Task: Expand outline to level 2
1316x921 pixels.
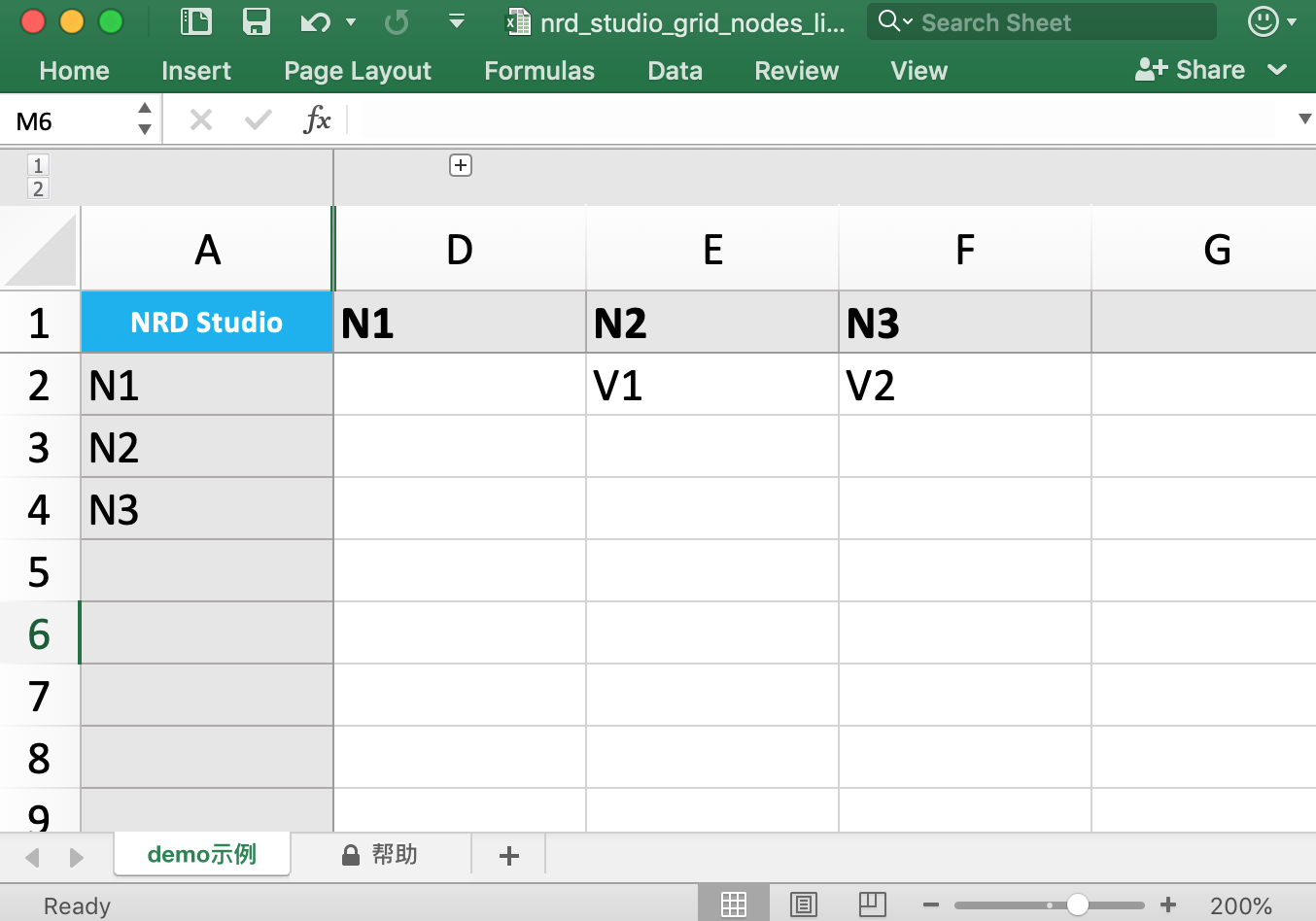Action: 38,188
